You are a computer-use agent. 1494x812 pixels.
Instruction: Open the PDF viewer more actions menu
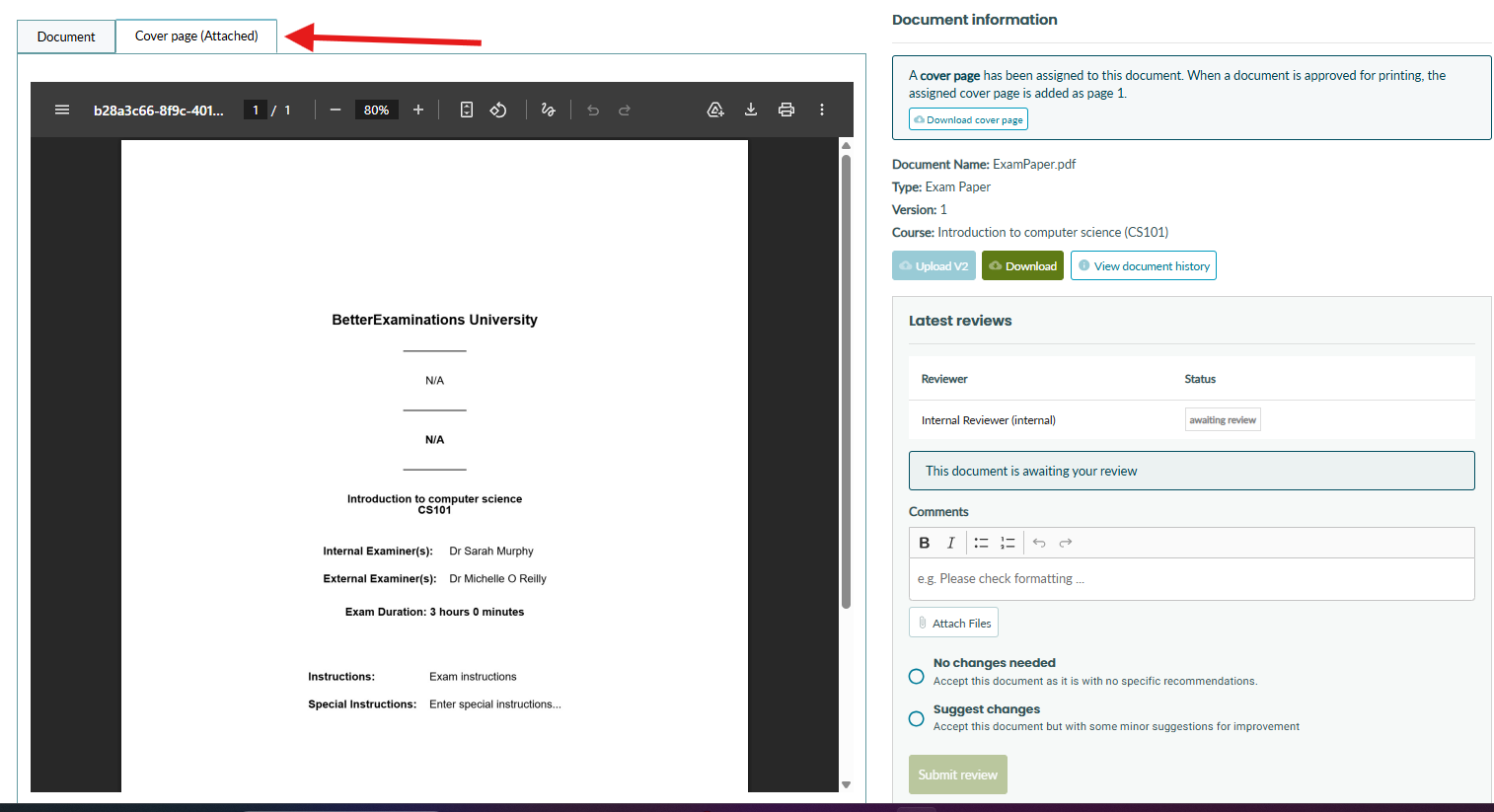pyautogui.click(x=822, y=110)
